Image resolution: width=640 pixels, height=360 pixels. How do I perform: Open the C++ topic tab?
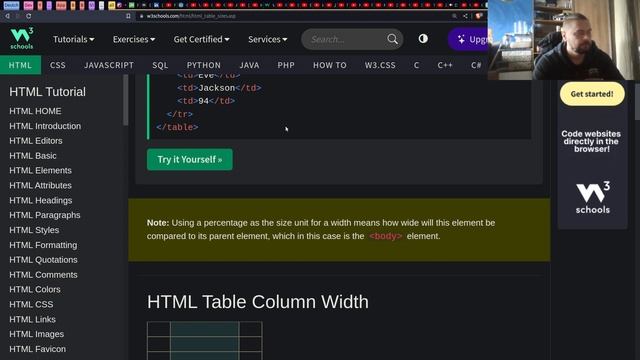445,65
